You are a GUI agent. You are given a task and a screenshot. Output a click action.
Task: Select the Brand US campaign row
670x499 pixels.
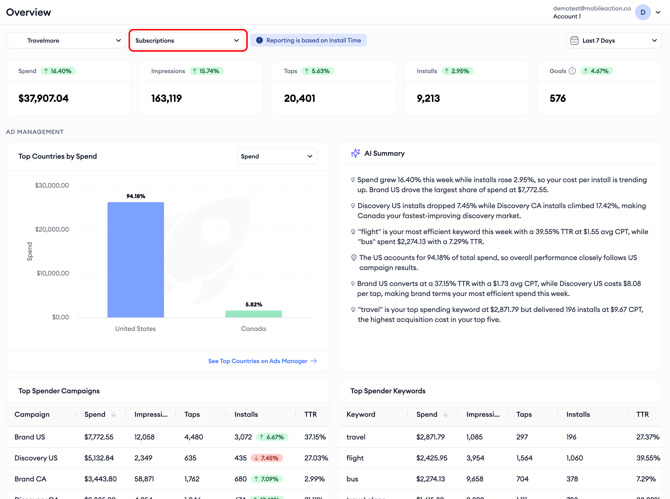pos(168,437)
